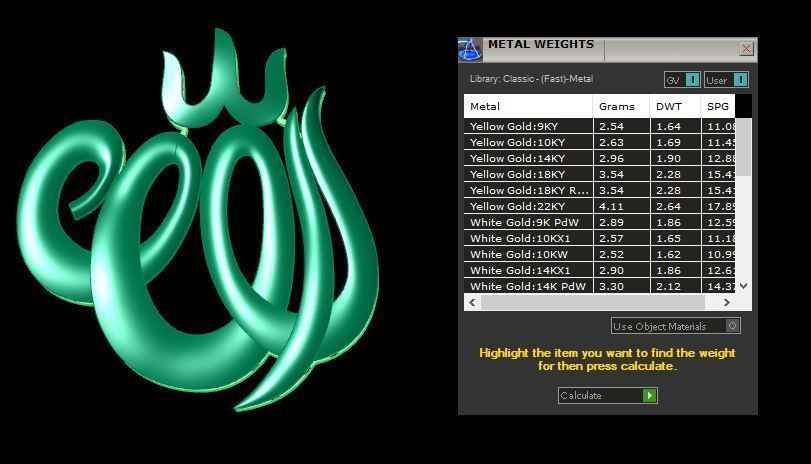Click the 2.63 grams cell
The height and width of the screenshot is (464, 811).
tap(622, 142)
